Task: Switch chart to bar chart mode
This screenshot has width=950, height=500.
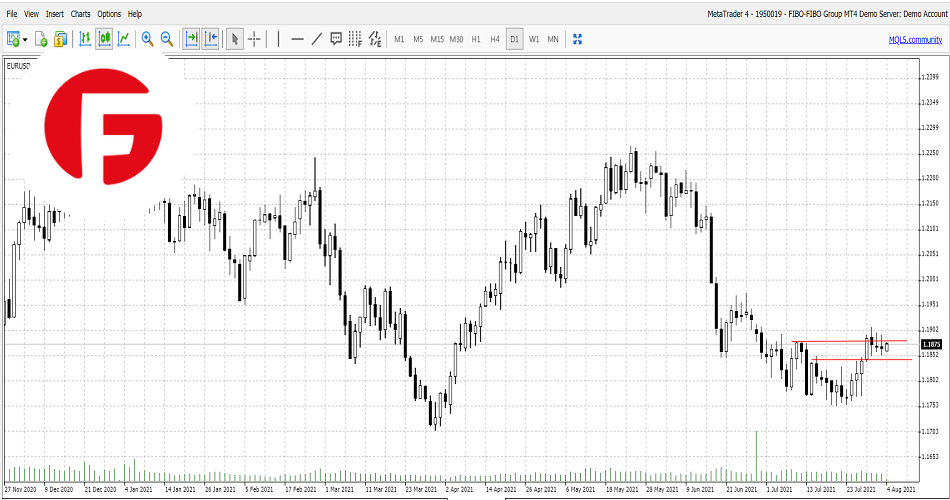Action: click(85, 39)
